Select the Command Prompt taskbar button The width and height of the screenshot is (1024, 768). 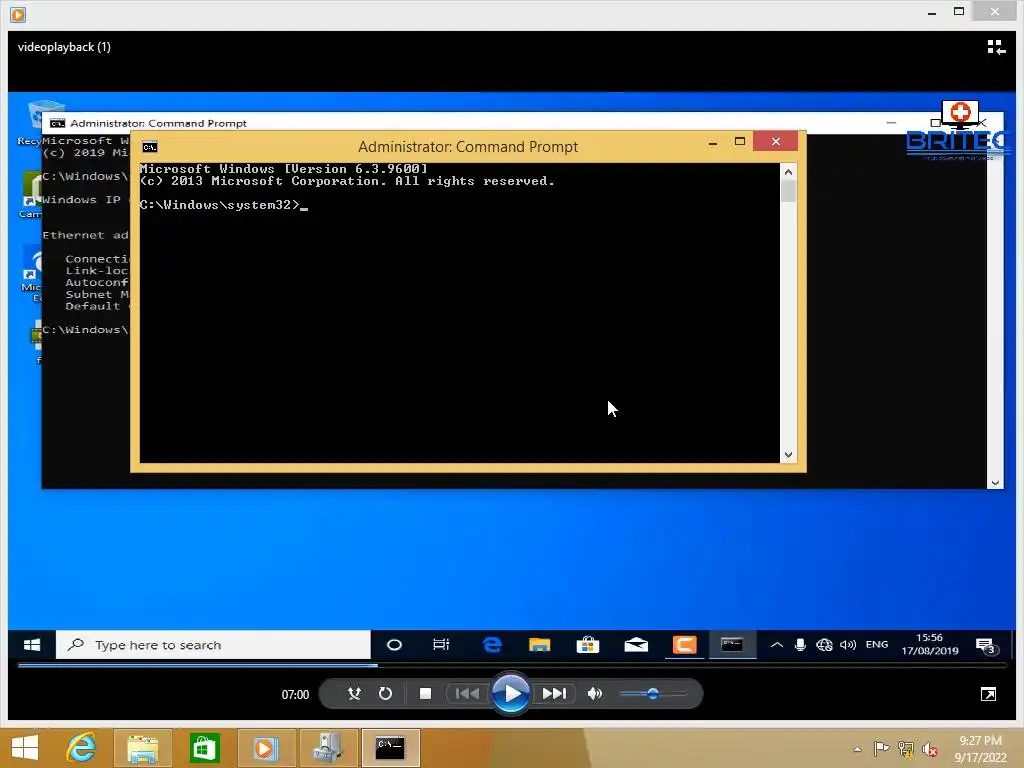pos(391,748)
